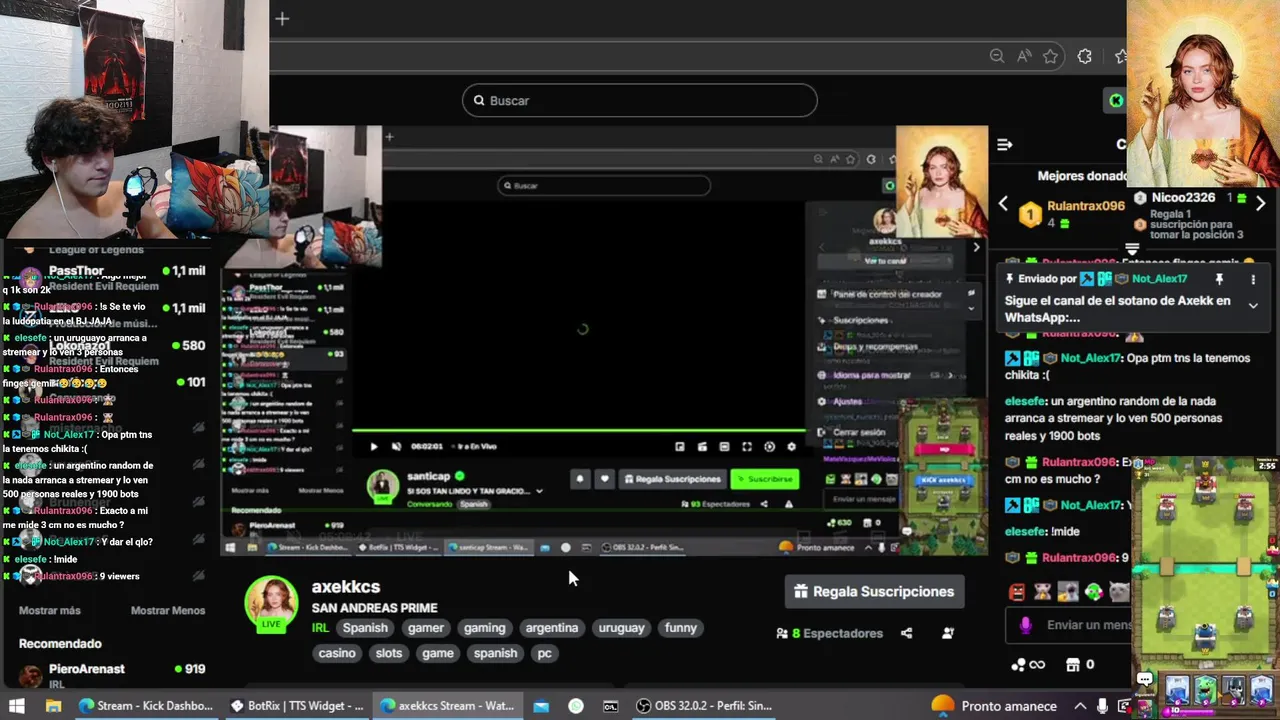1280x720 pixels.
Task: Toggle the heart follow button beside santicap
Action: [x=604, y=479]
